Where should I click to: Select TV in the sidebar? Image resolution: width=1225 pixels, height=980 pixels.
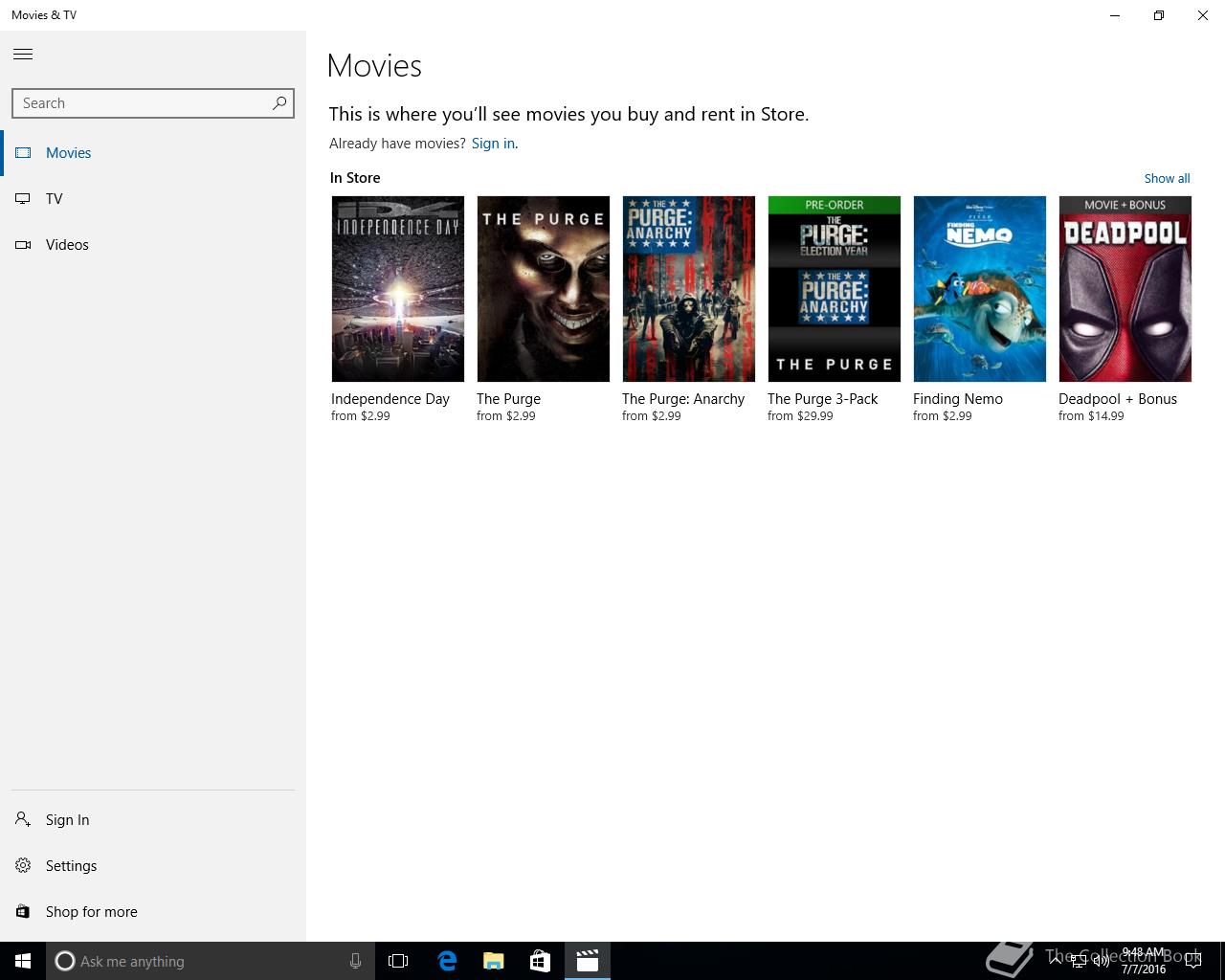click(153, 199)
